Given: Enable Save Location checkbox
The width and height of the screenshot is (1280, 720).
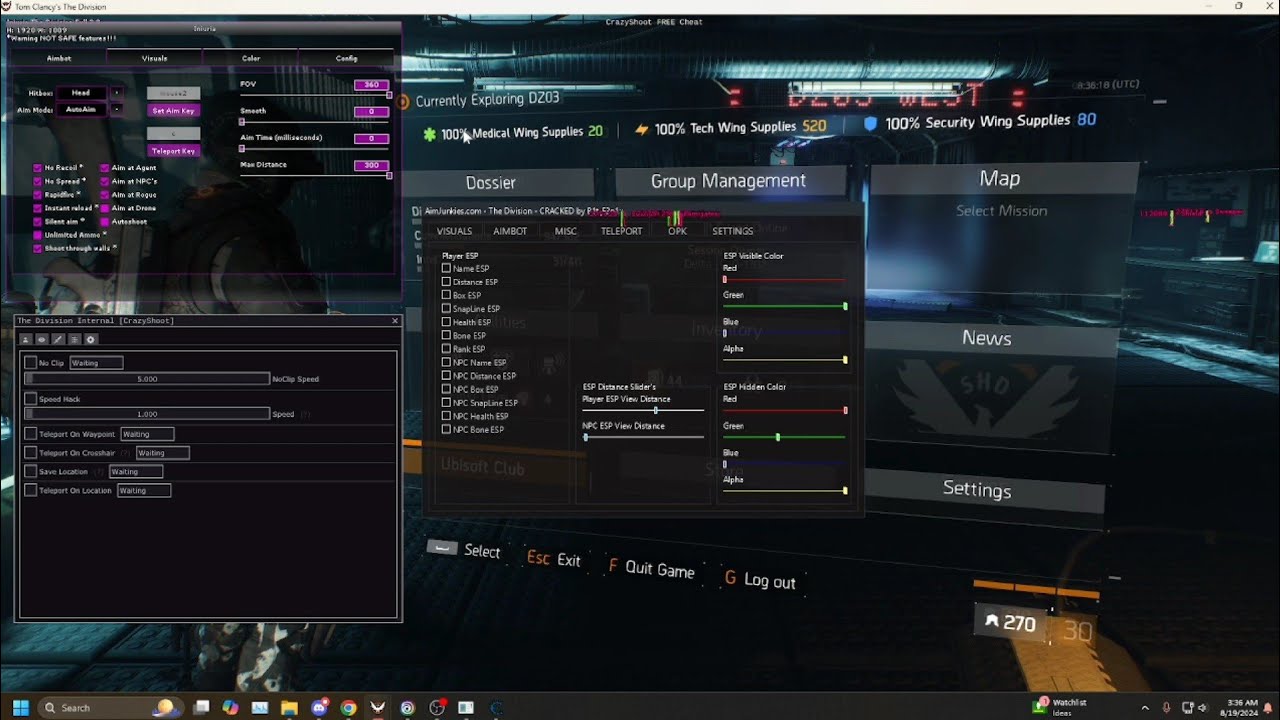Looking at the screenshot, I should (31, 471).
